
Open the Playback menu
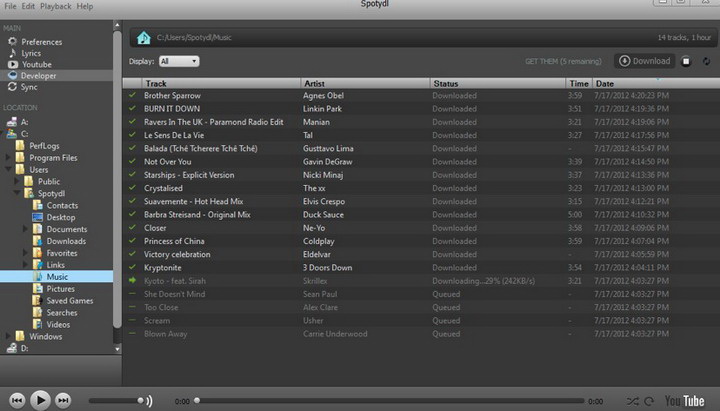[x=56, y=6]
